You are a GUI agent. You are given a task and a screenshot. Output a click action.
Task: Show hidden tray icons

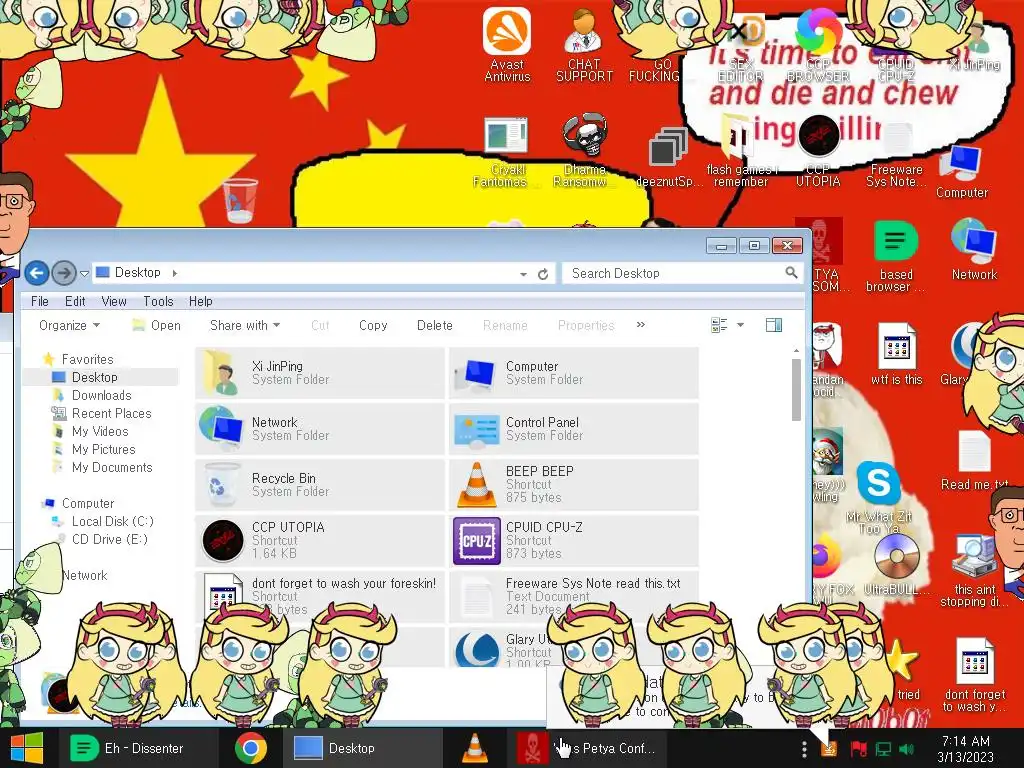[x=804, y=749]
